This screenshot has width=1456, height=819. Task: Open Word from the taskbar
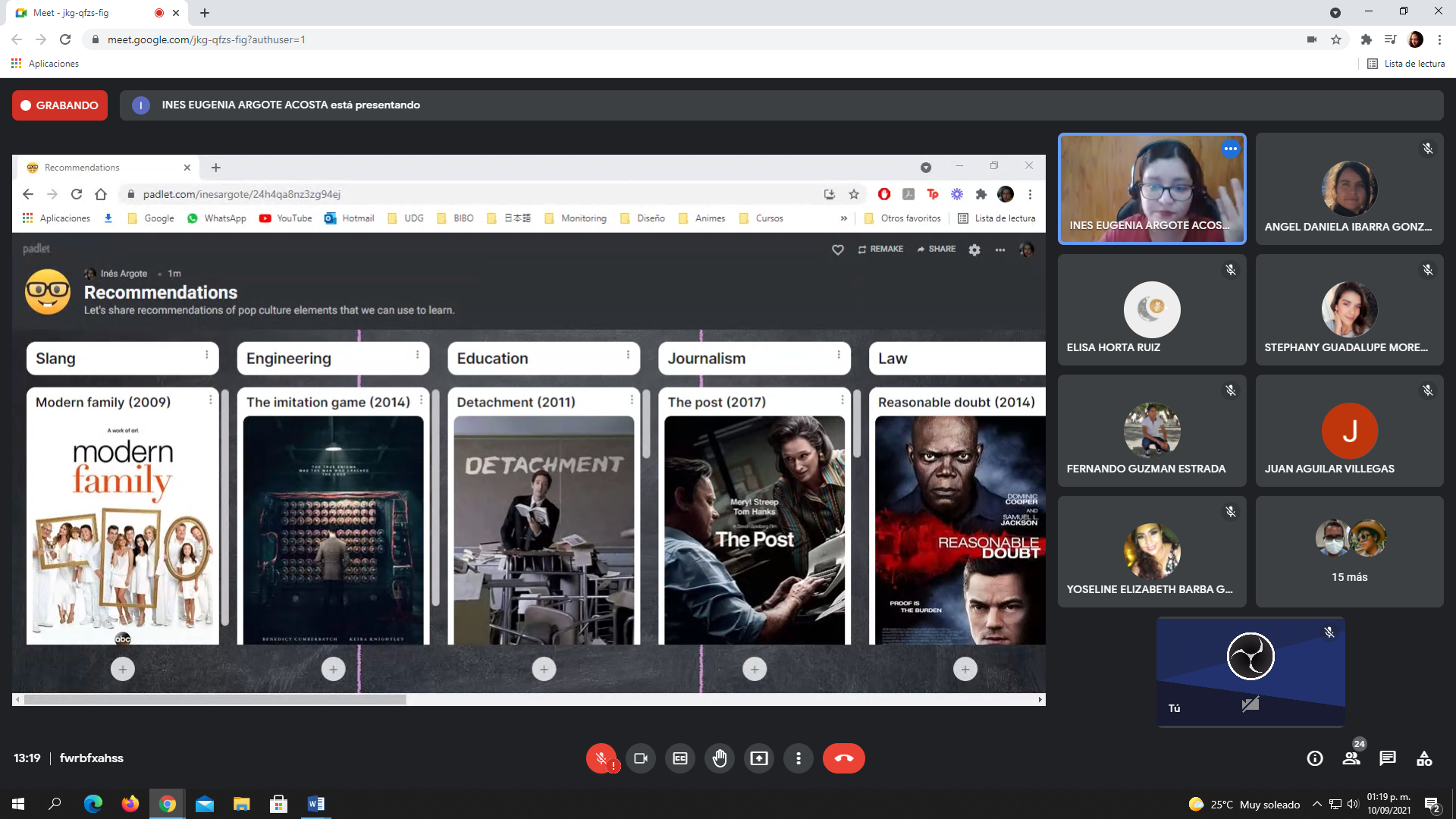316,804
